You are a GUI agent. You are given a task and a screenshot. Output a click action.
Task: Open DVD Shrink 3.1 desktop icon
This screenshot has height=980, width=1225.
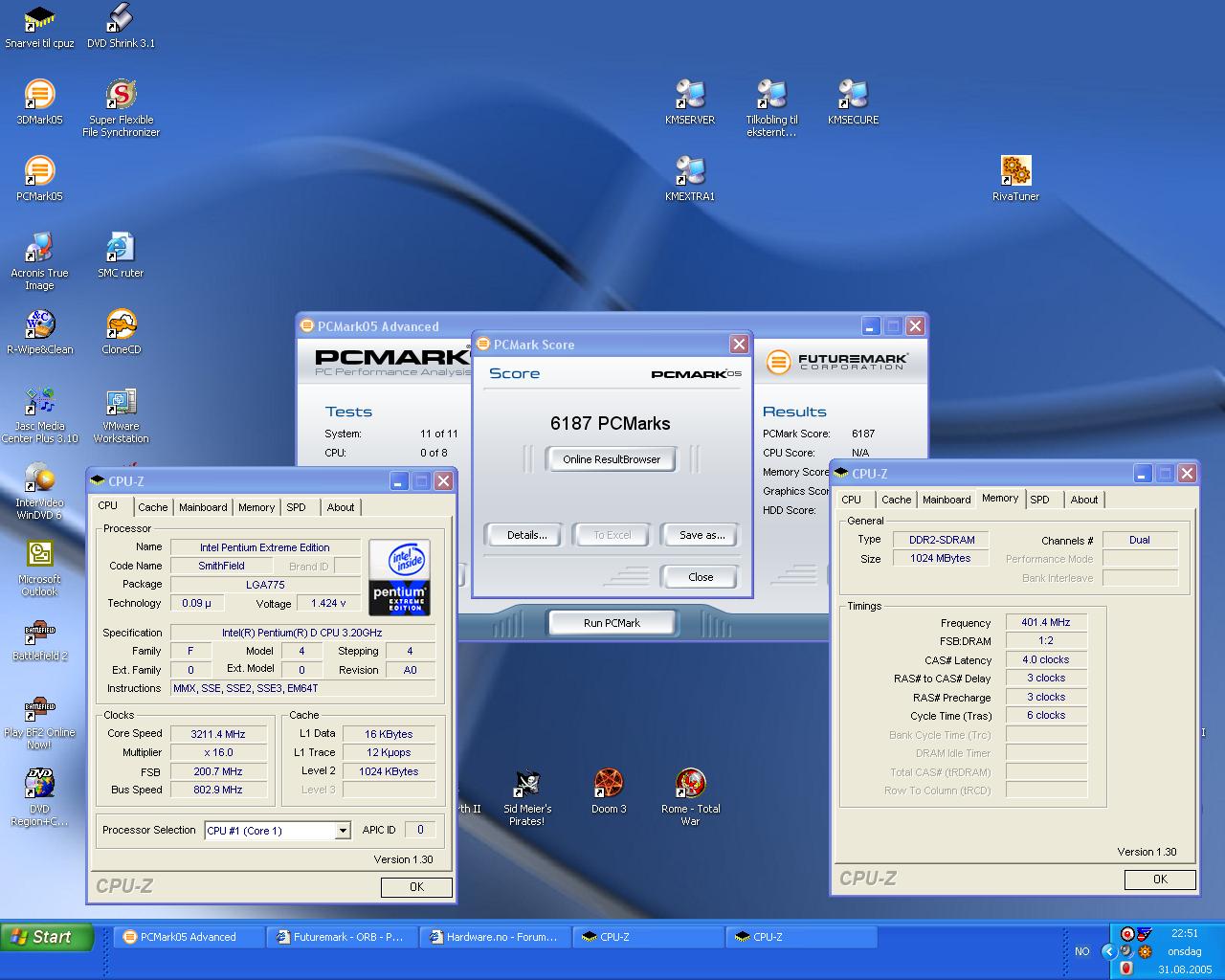pos(121,26)
